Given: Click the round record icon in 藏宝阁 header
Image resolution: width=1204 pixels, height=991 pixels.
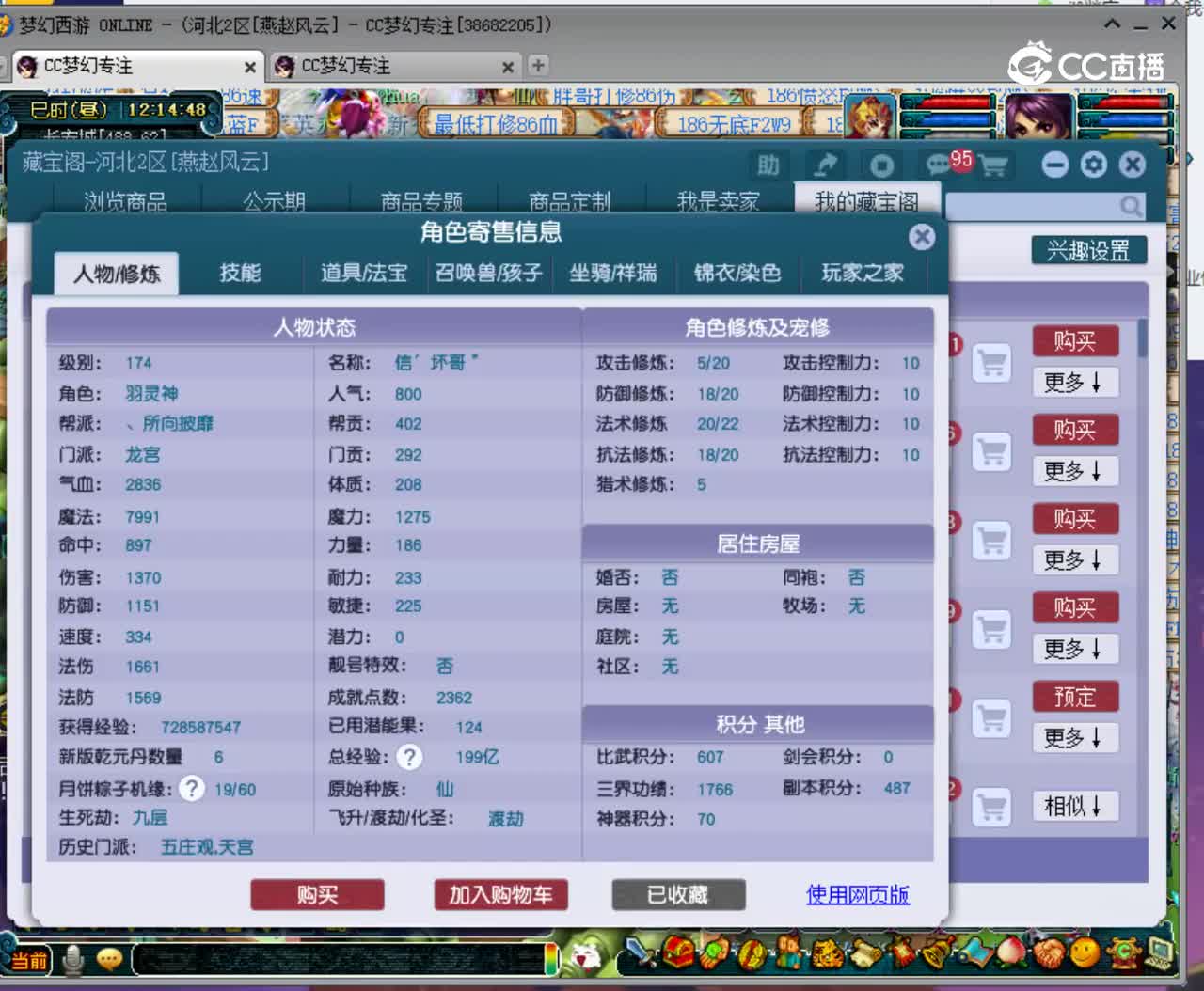Looking at the screenshot, I should 881,165.
